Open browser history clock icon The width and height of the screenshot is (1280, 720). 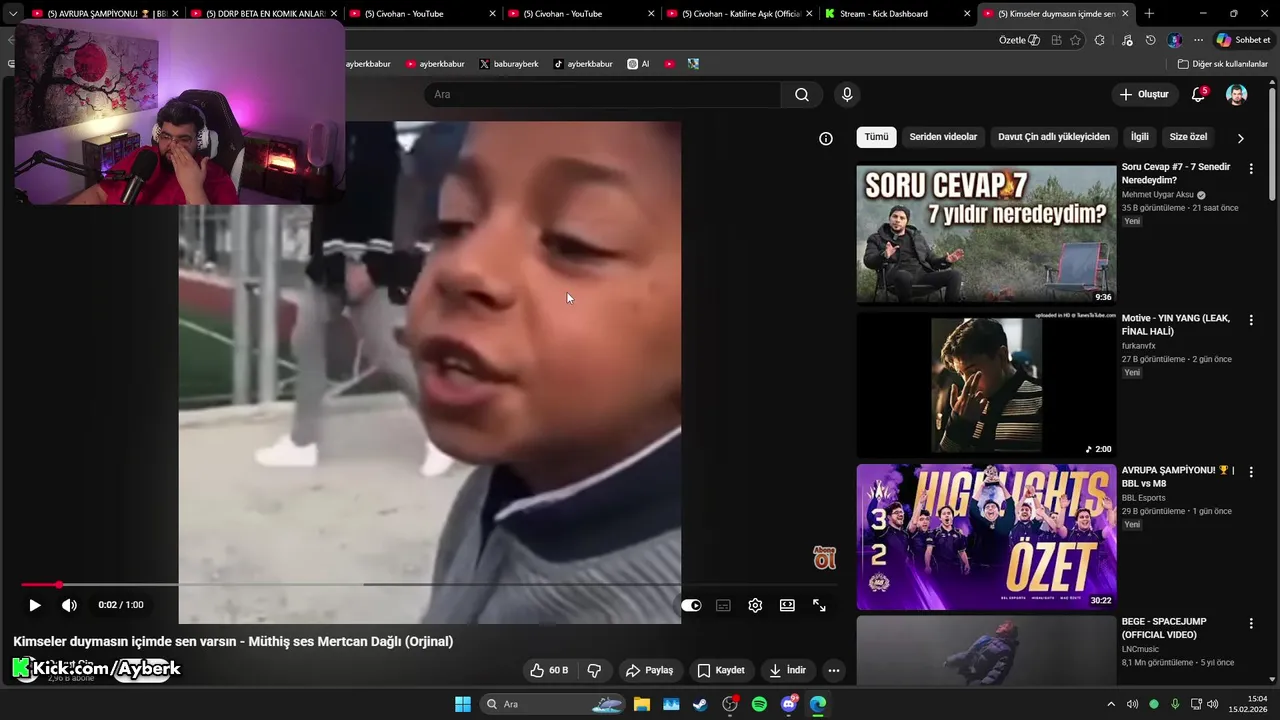[1151, 40]
